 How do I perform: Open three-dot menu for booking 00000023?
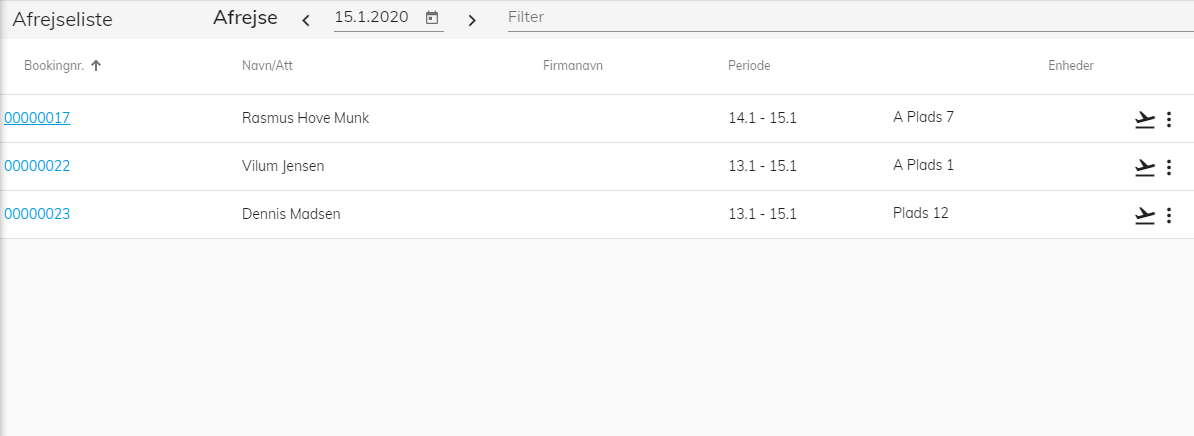(1169, 215)
